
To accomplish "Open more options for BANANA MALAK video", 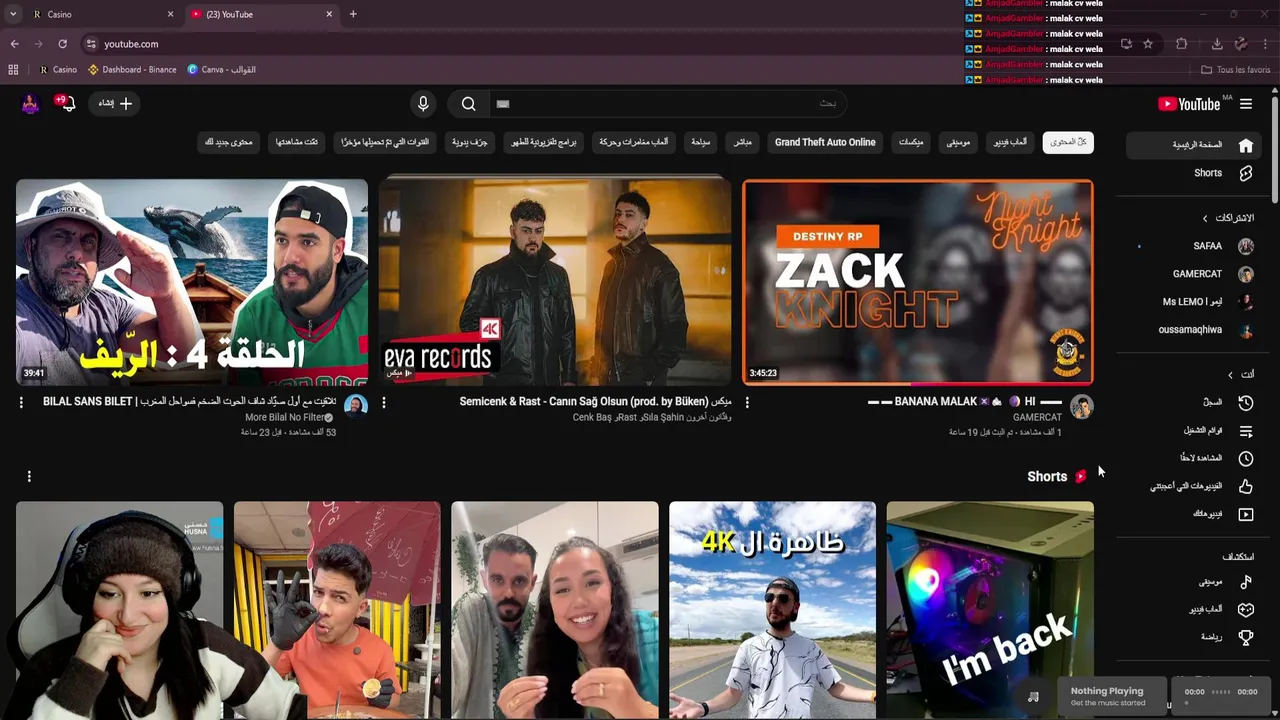I will pyautogui.click(x=747, y=402).
